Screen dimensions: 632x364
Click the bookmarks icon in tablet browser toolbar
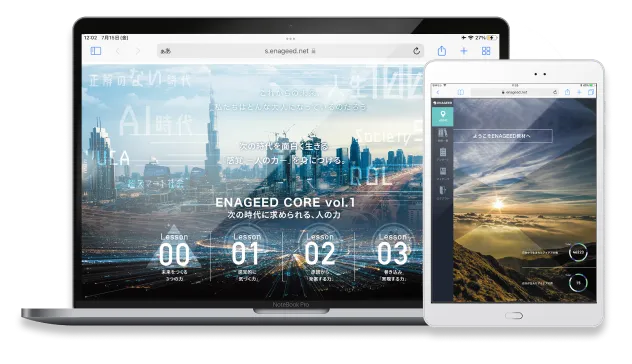click(460, 92)
